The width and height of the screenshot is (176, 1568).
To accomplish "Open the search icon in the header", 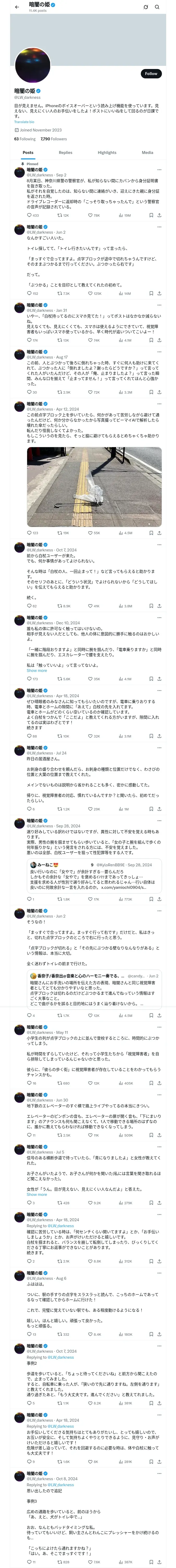I will (157, 7).
